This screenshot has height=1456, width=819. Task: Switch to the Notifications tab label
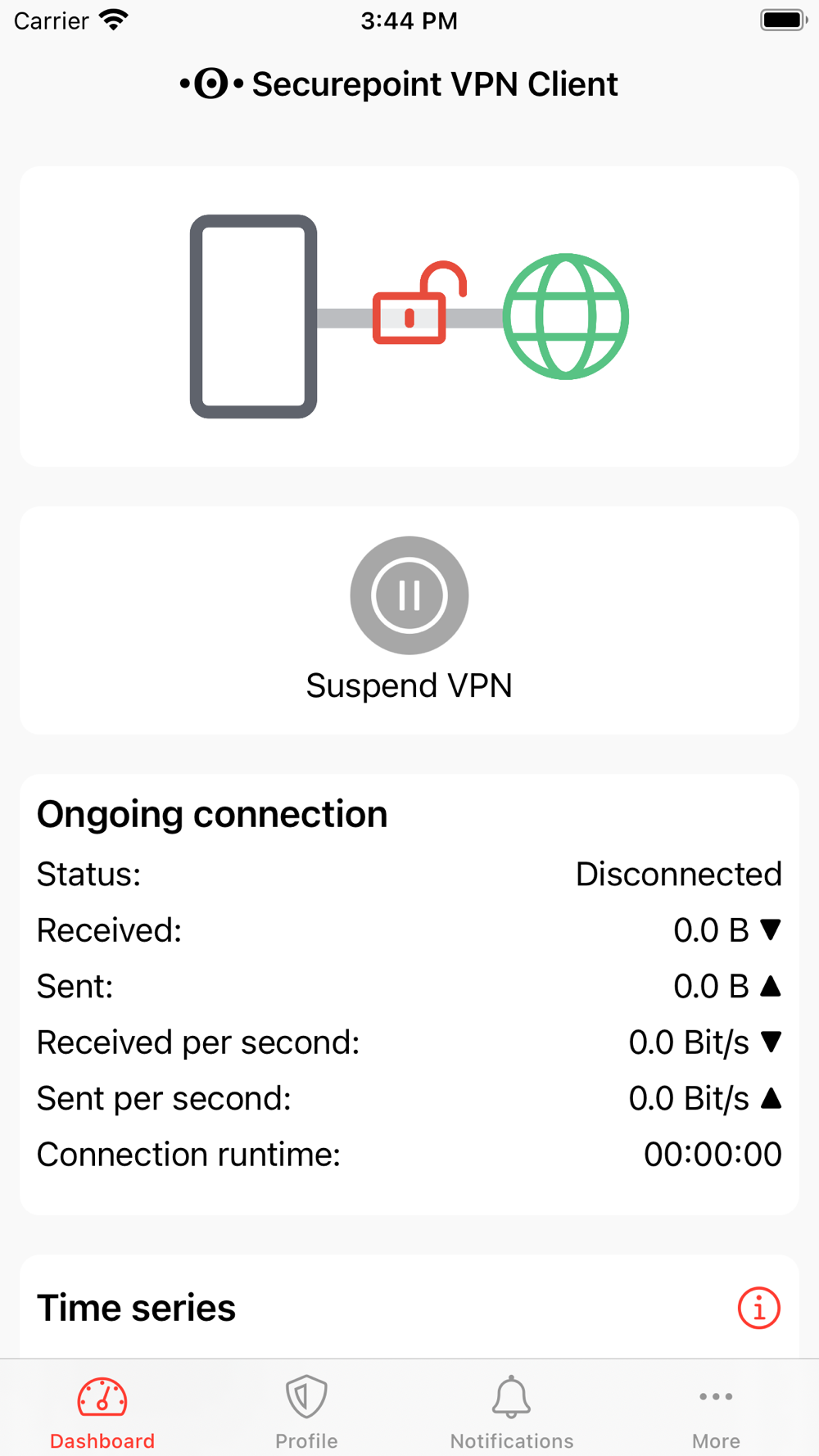512,1440
